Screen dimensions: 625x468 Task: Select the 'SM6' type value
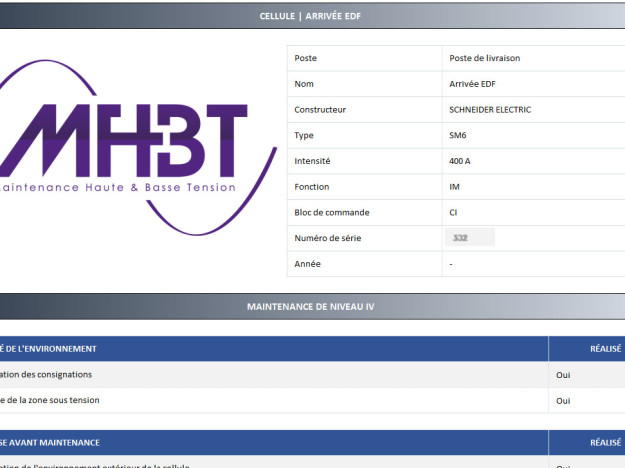(458, 135)
